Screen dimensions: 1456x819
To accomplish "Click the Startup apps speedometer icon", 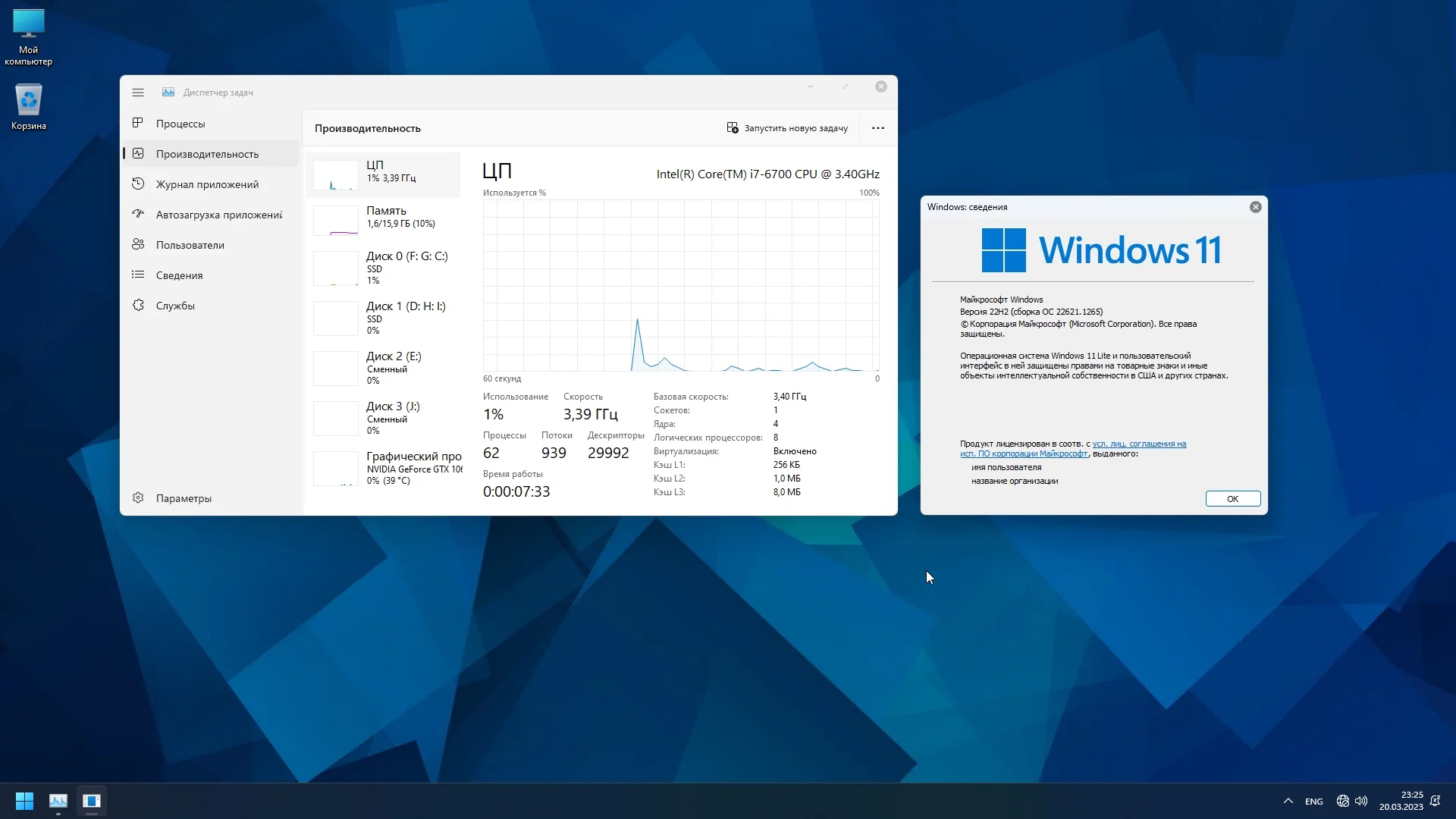I will pos(138,214).
